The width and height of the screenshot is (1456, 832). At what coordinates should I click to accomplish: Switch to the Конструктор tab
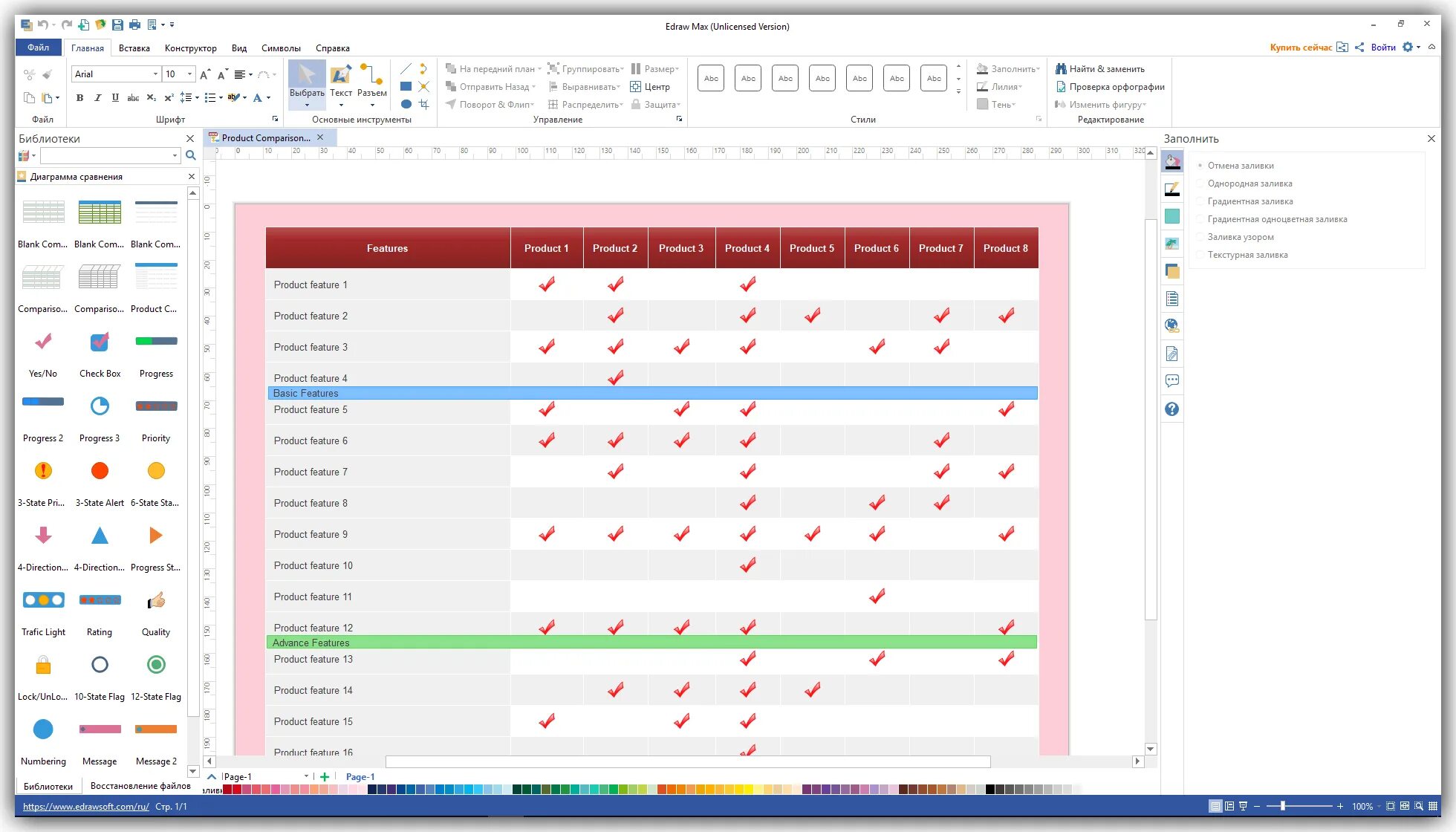pos(191,48)
